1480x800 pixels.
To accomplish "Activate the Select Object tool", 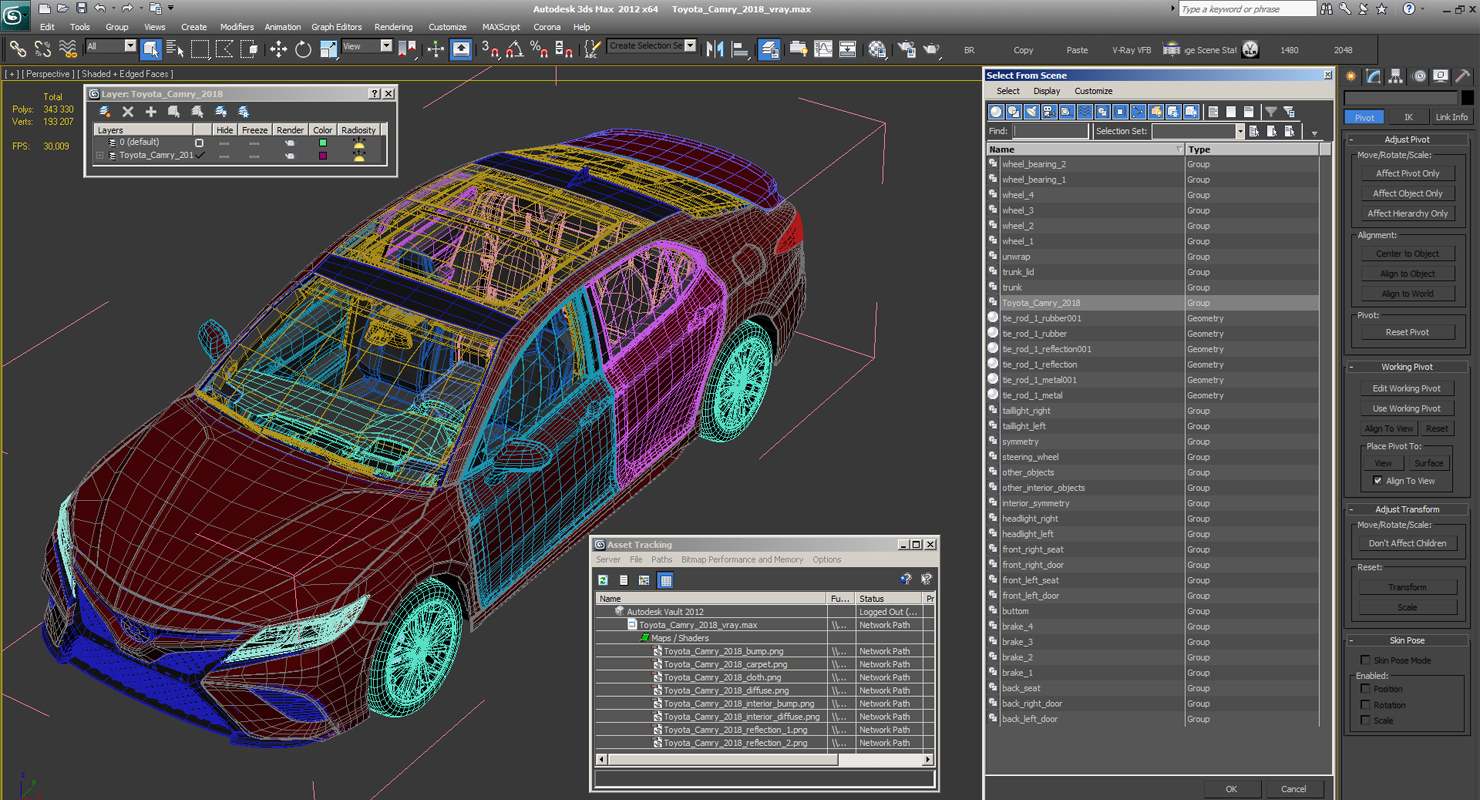I will [150, 49].
